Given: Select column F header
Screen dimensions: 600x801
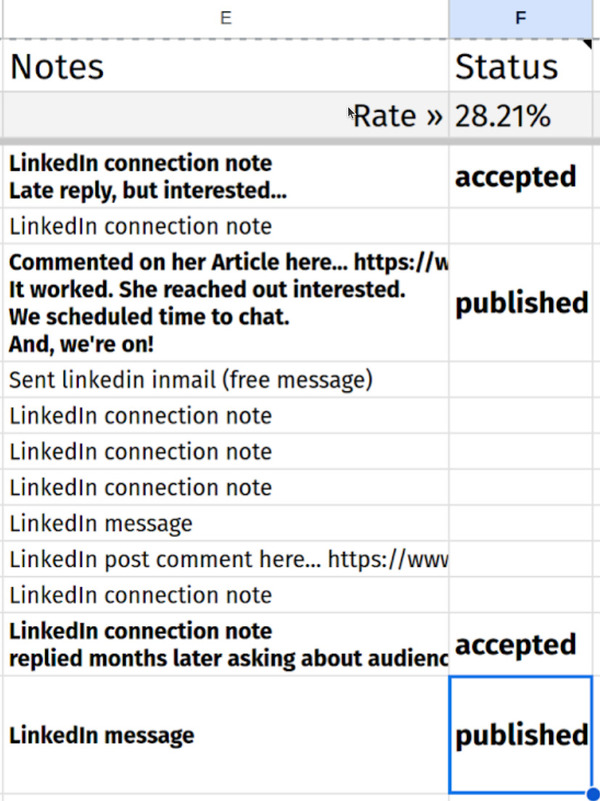Looking at the screenshot, I should click(x=520, y=17).
